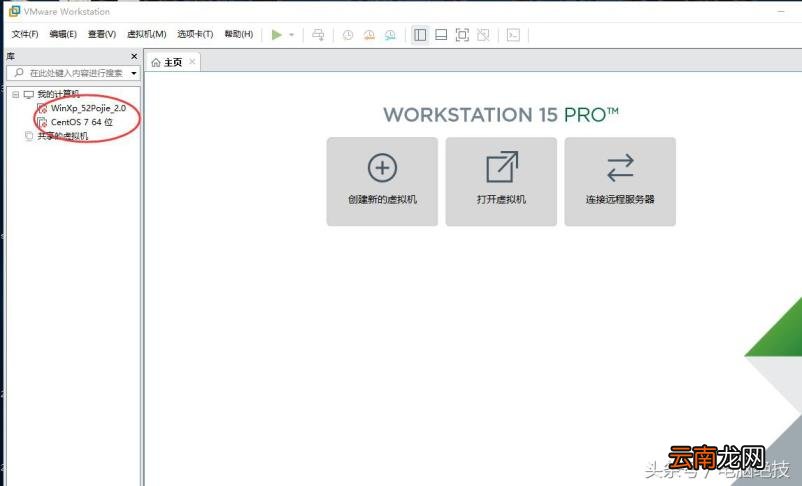Open the 选项卡(T) menu
Image resolution: width=802 pixels, height=486 pixels.
195,34
